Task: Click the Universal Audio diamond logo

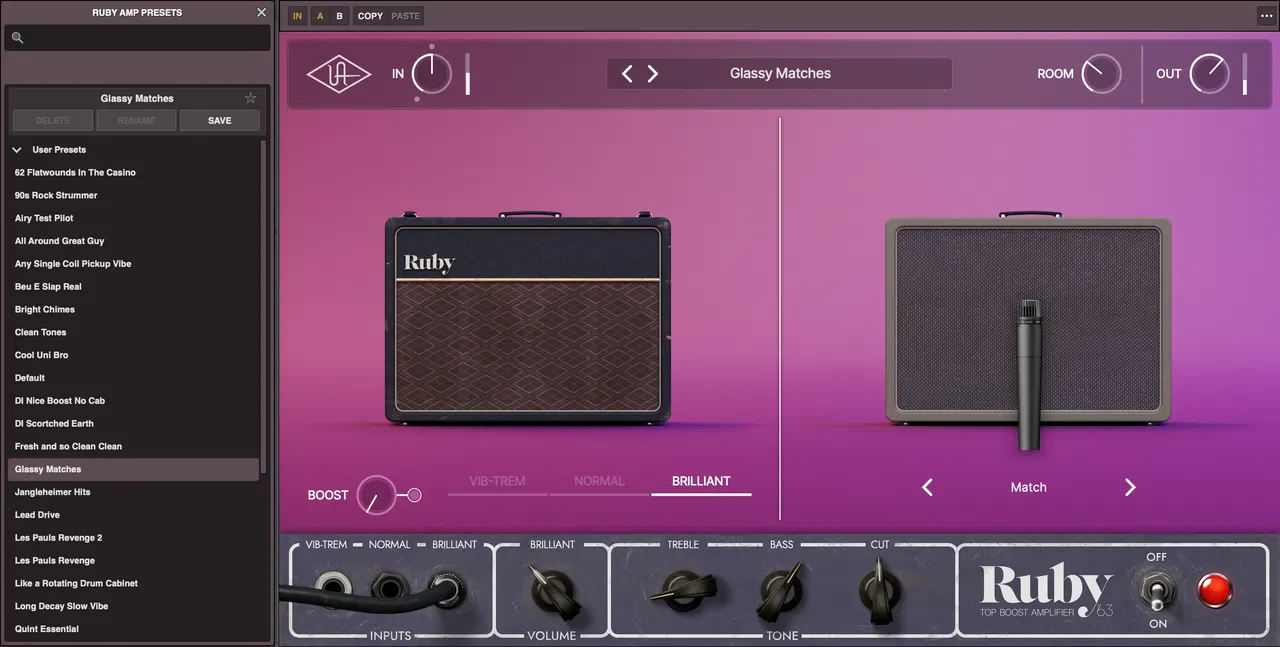Action: point(339,73)
